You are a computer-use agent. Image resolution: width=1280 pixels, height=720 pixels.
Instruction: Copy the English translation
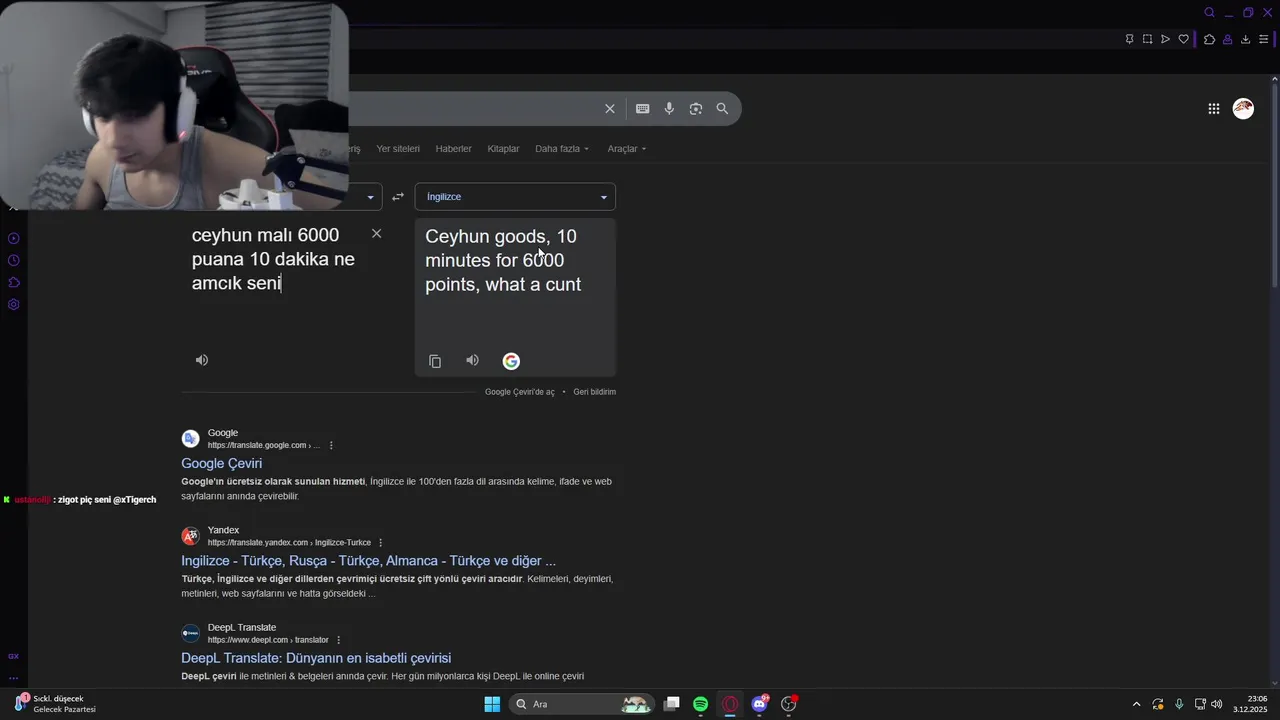tap(435, 361)
